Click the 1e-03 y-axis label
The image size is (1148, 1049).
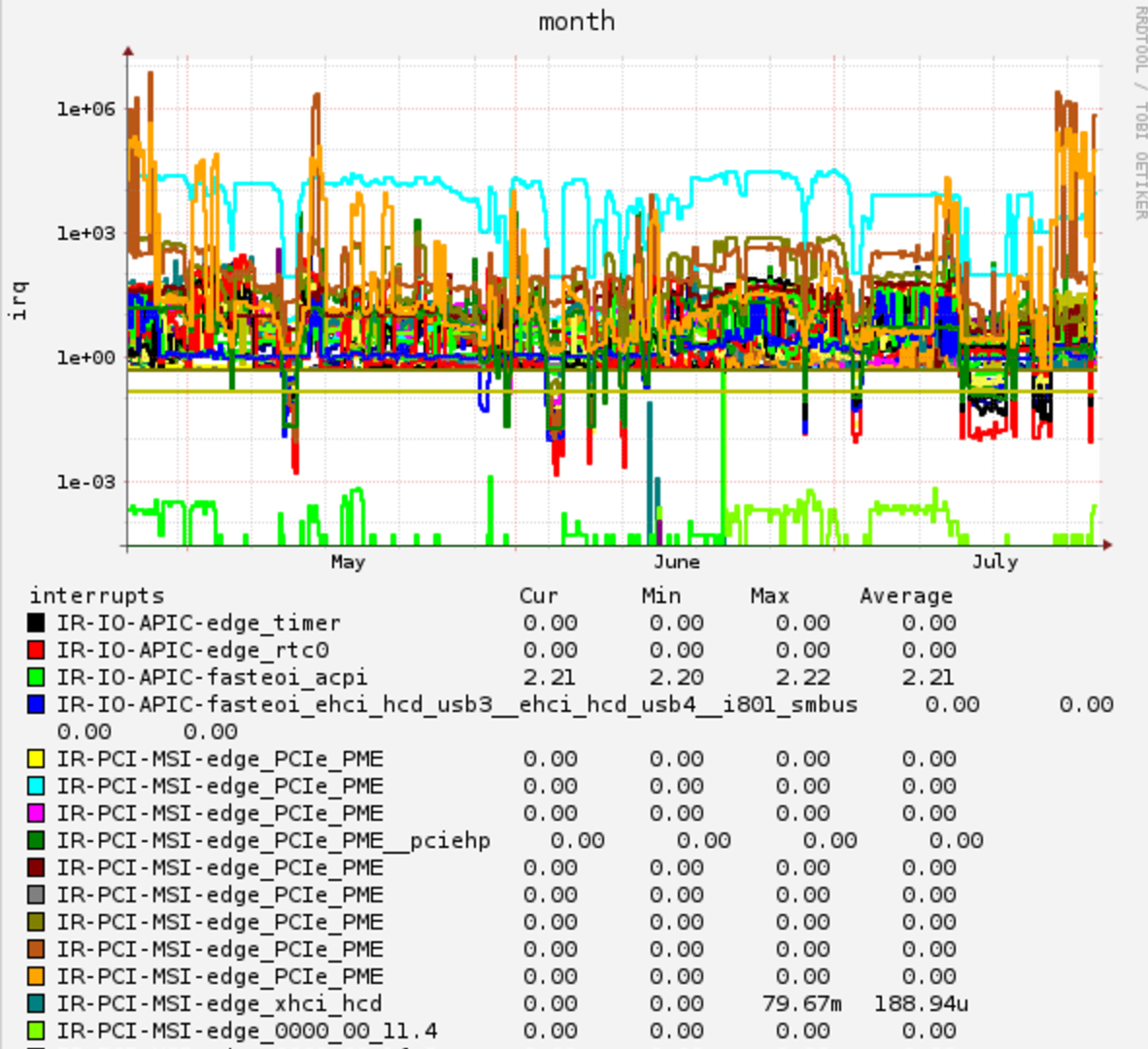pos(86,482)
